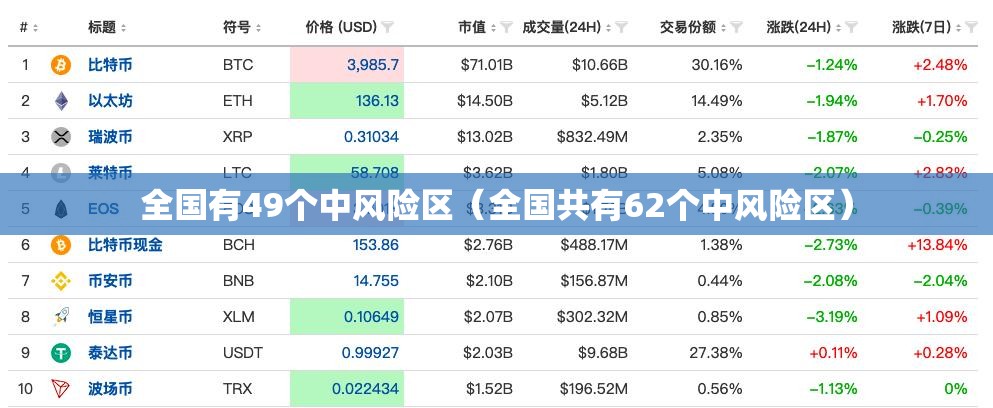Screen dimensions: 993x408
Task: Click the 136.13 price cell
Action: coord(347,101)
